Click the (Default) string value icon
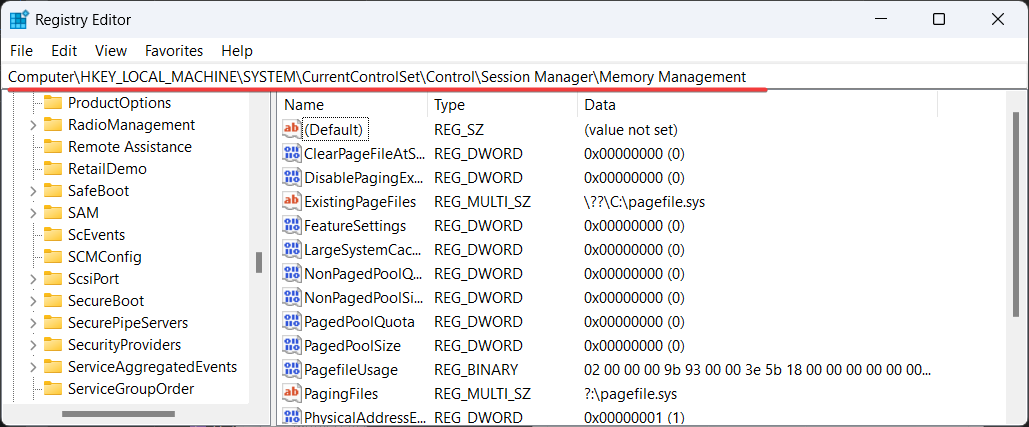 (x=291, y=129)
